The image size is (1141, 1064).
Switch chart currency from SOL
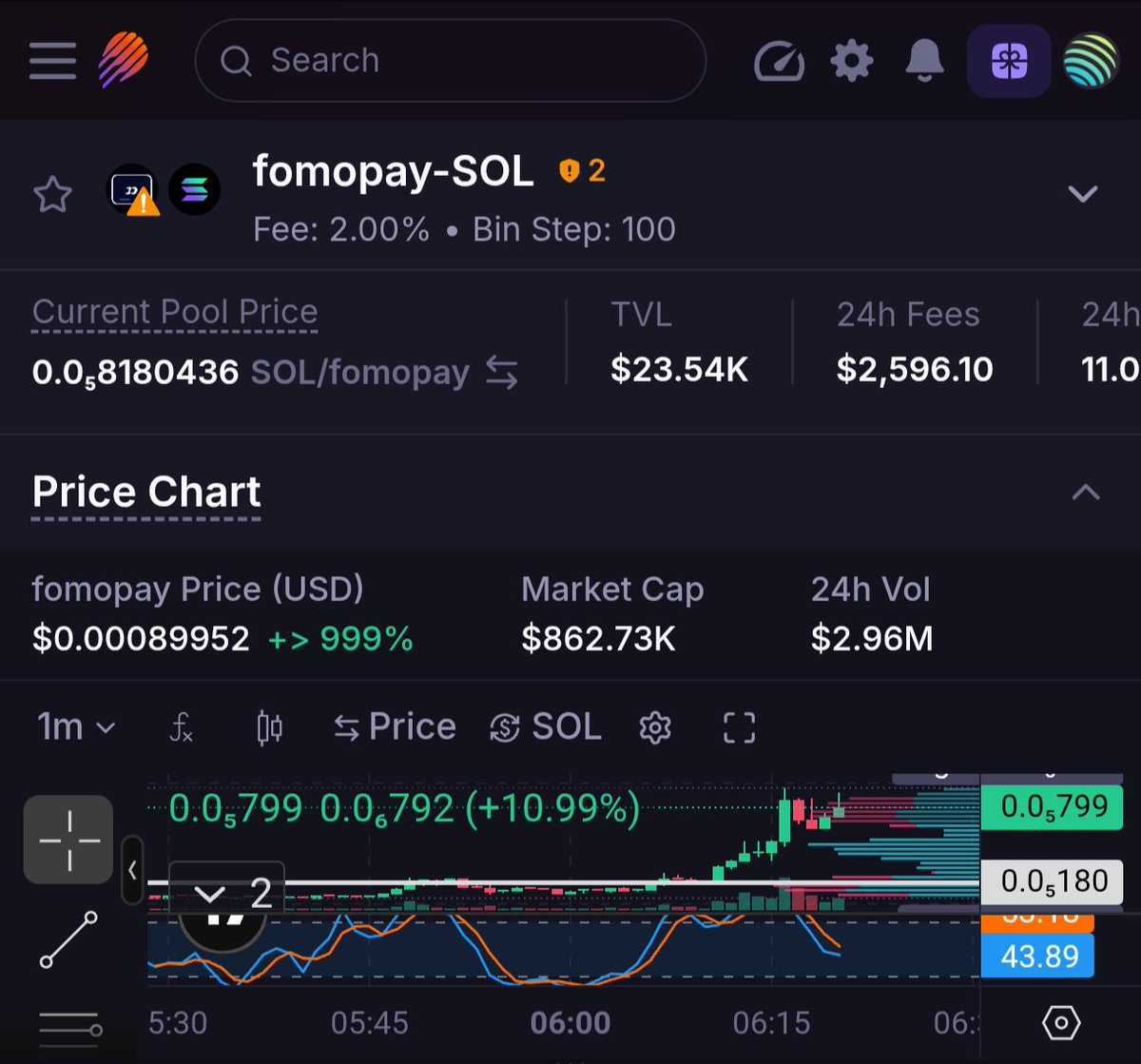point(545,727)
